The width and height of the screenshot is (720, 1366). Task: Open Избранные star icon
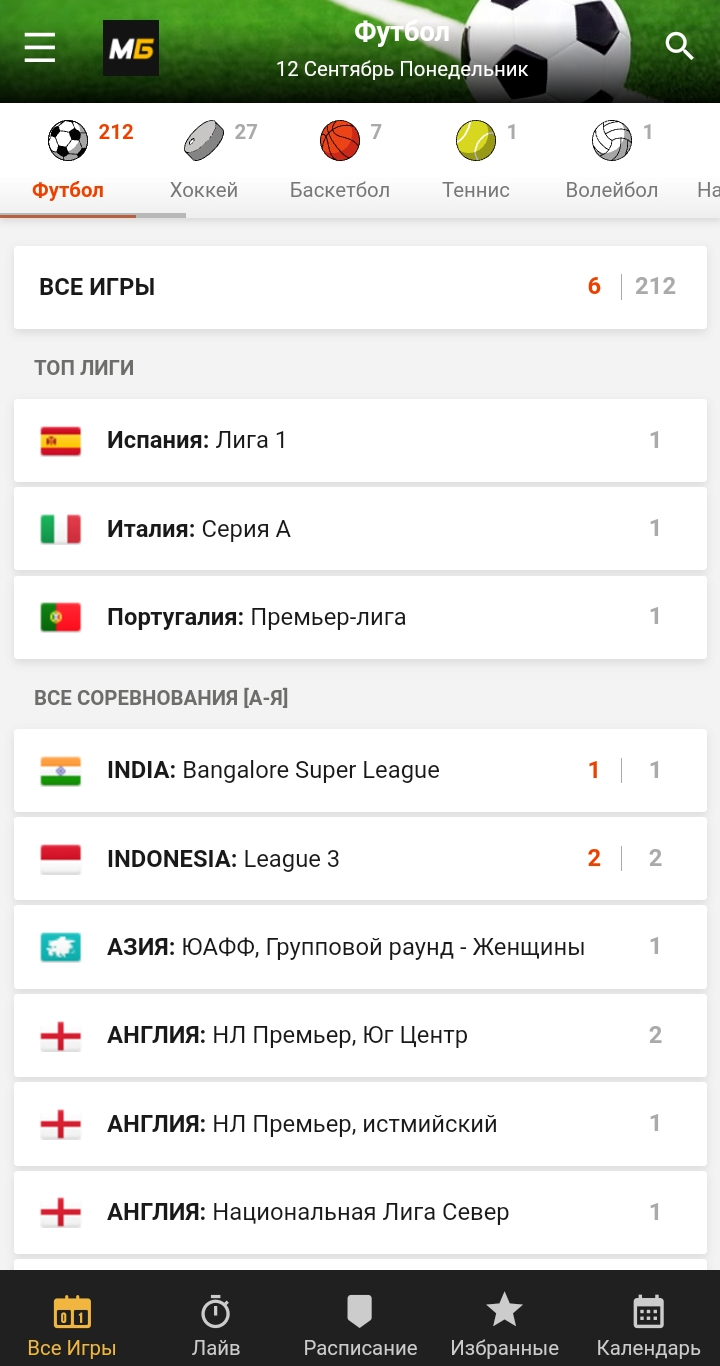[x=504, y=1310]
